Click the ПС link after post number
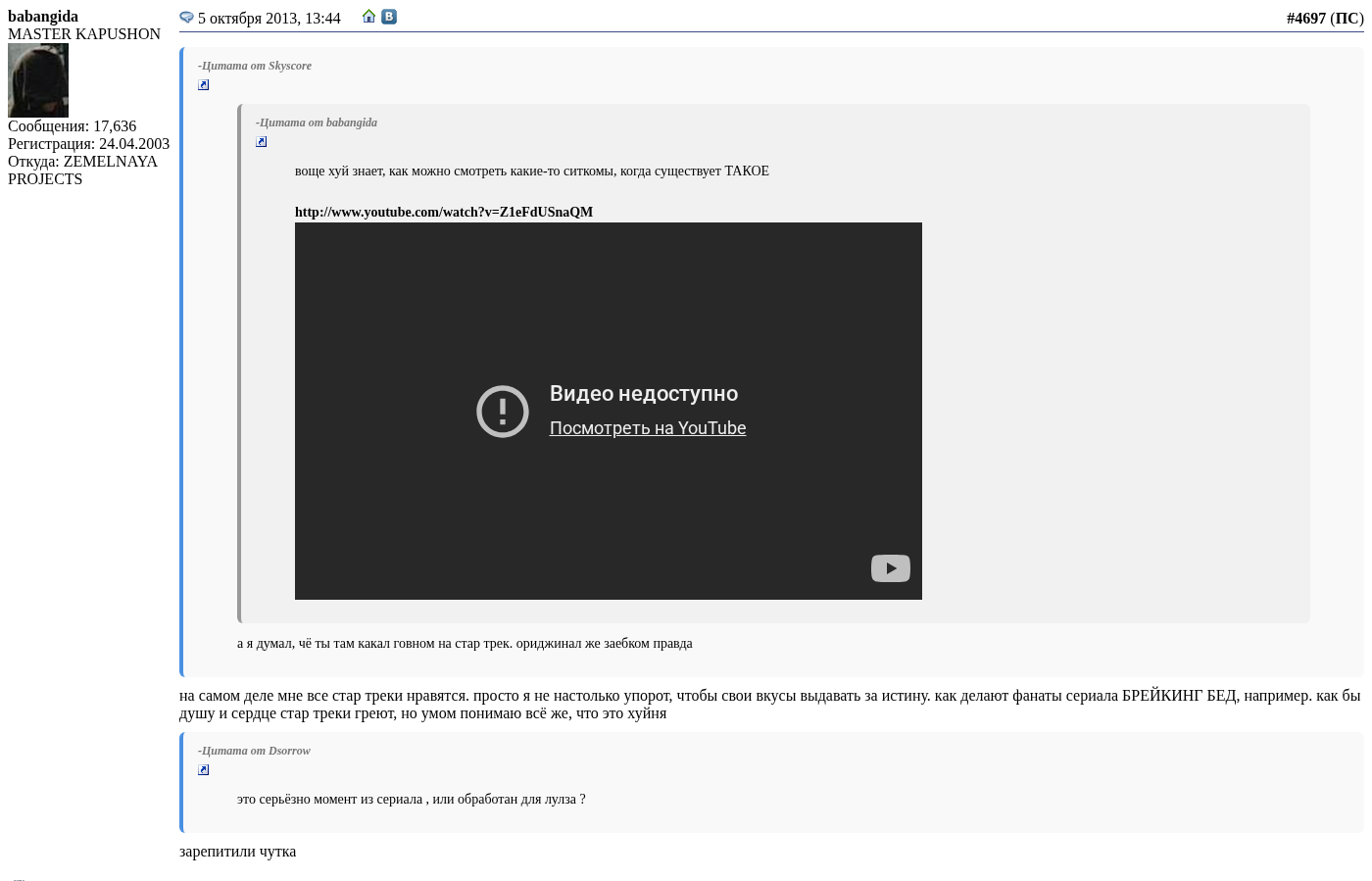 pos(1347,19)
